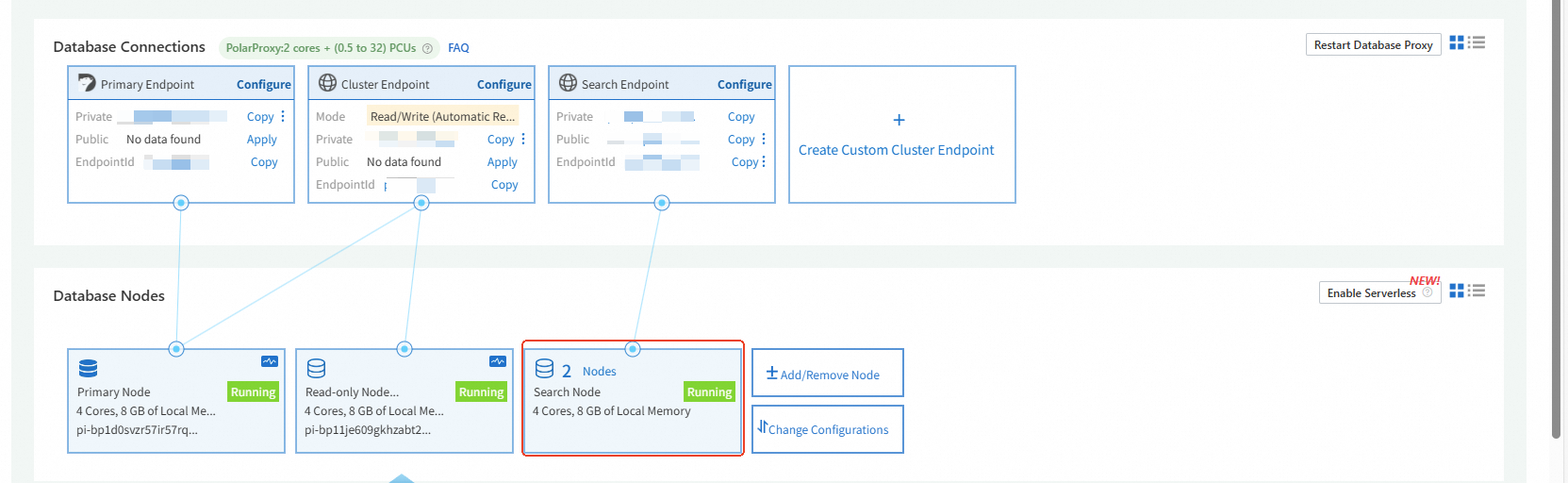Copy the Primary Endpoint private address
This screenshot has height=483, width=1568.
260,117
